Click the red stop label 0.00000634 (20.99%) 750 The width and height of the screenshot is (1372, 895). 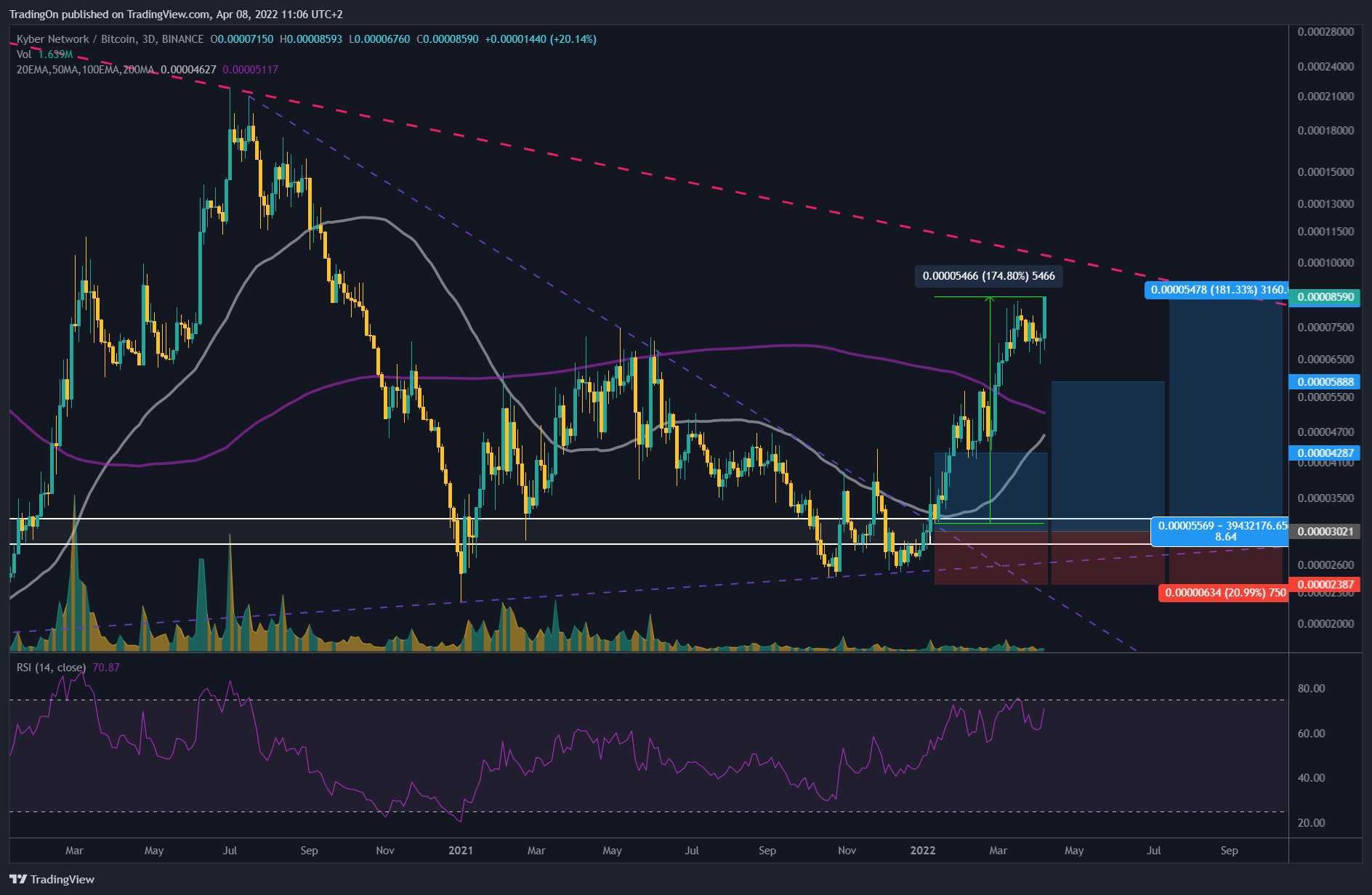(x=1224, y=593)
